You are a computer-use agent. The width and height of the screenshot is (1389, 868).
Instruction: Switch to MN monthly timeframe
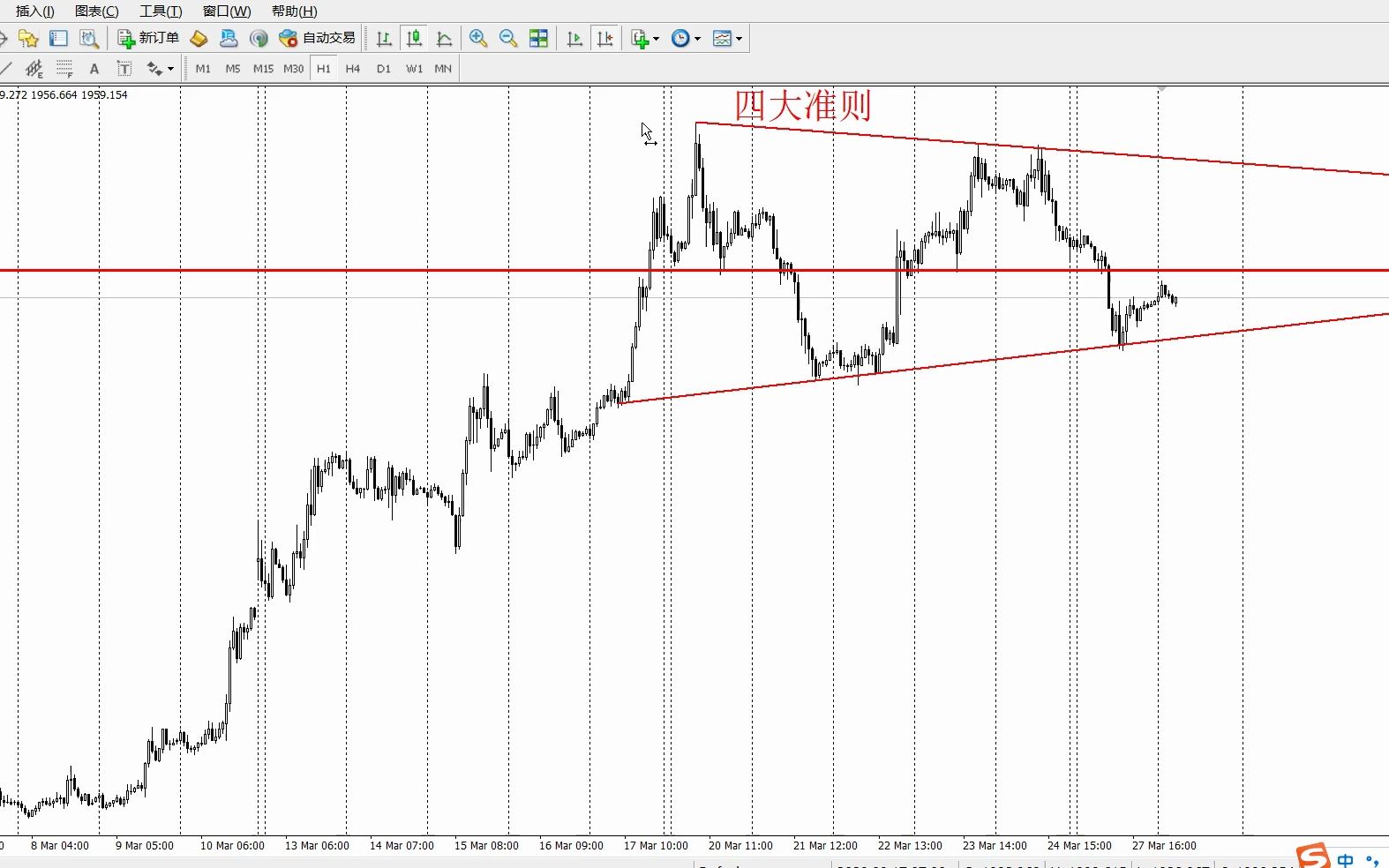443,69
